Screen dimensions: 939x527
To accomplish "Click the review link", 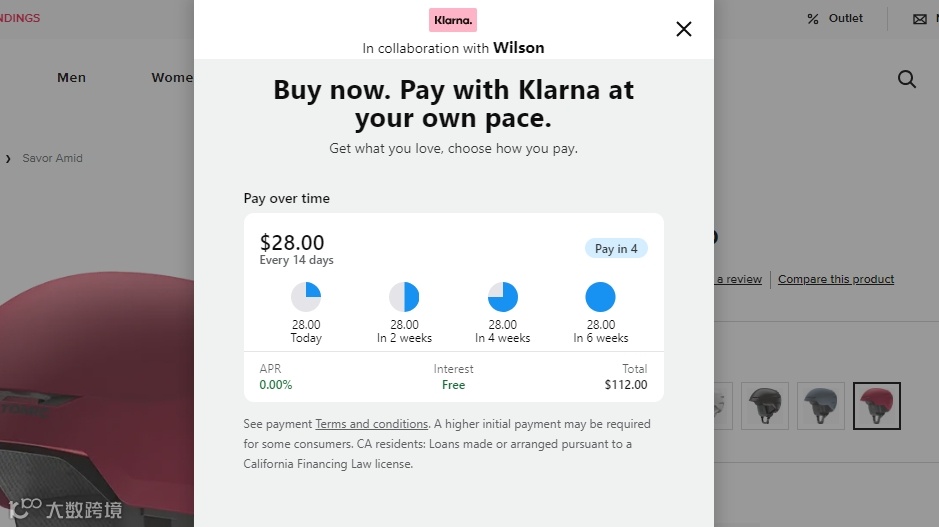I will tap(739, 279).
